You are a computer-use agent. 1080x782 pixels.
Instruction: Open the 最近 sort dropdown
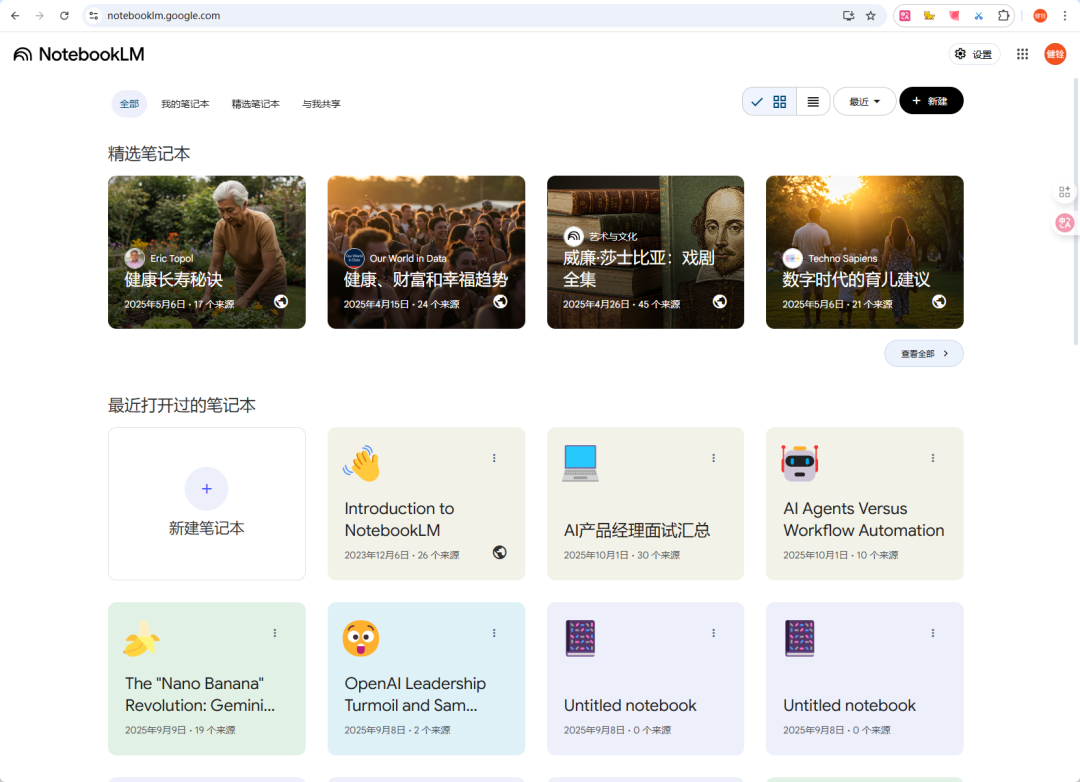pos(864,101)
